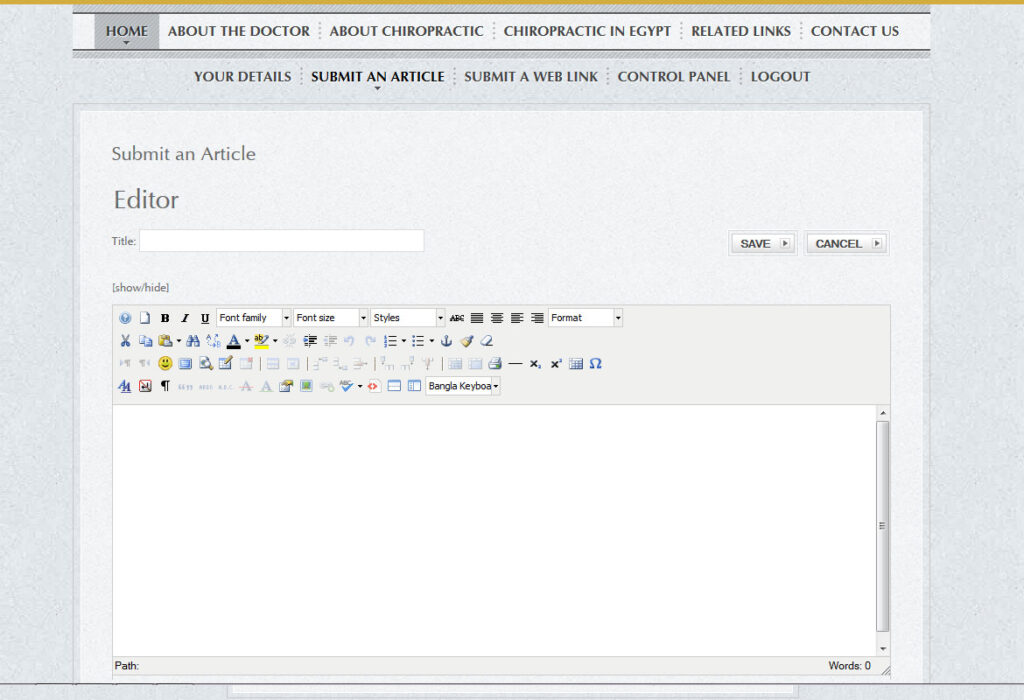Click the editor's vertical scrollbar thumb
Viewport: 1024px width, 700px height.
point(883,526)
